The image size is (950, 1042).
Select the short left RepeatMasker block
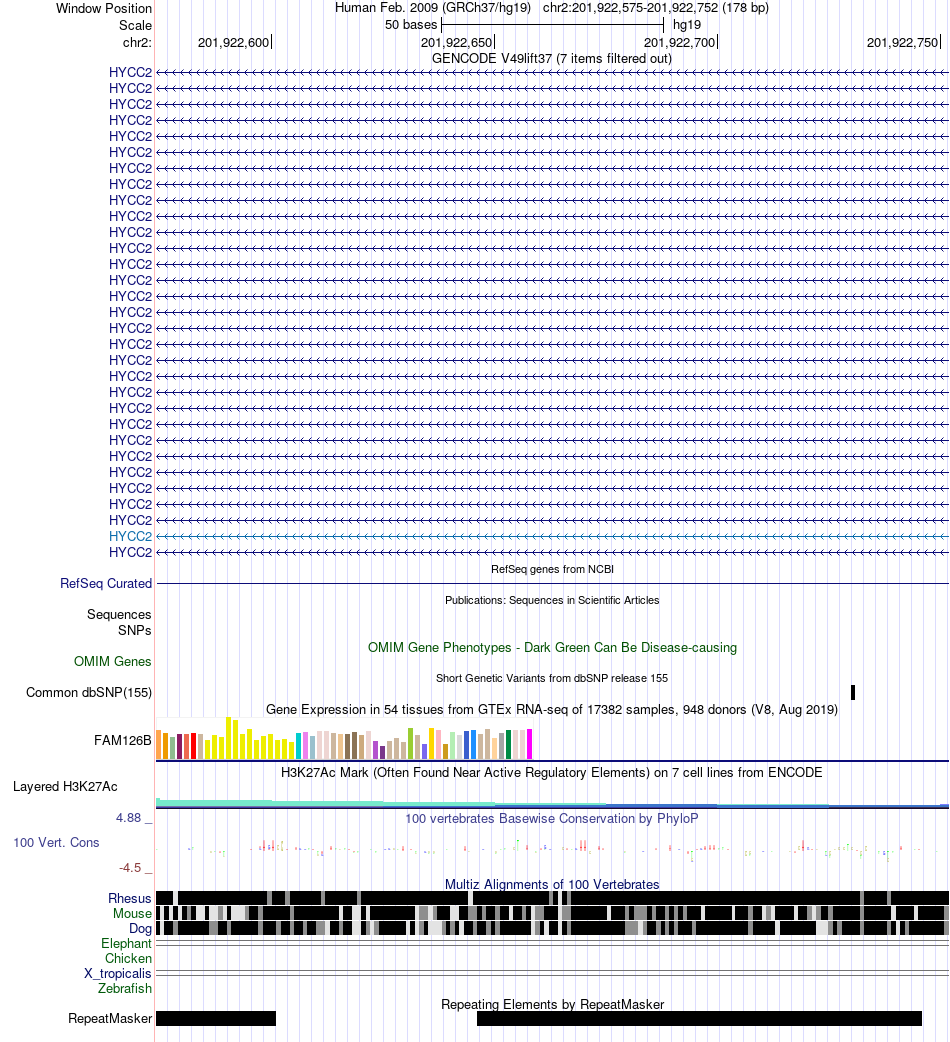click(216, 1019)
